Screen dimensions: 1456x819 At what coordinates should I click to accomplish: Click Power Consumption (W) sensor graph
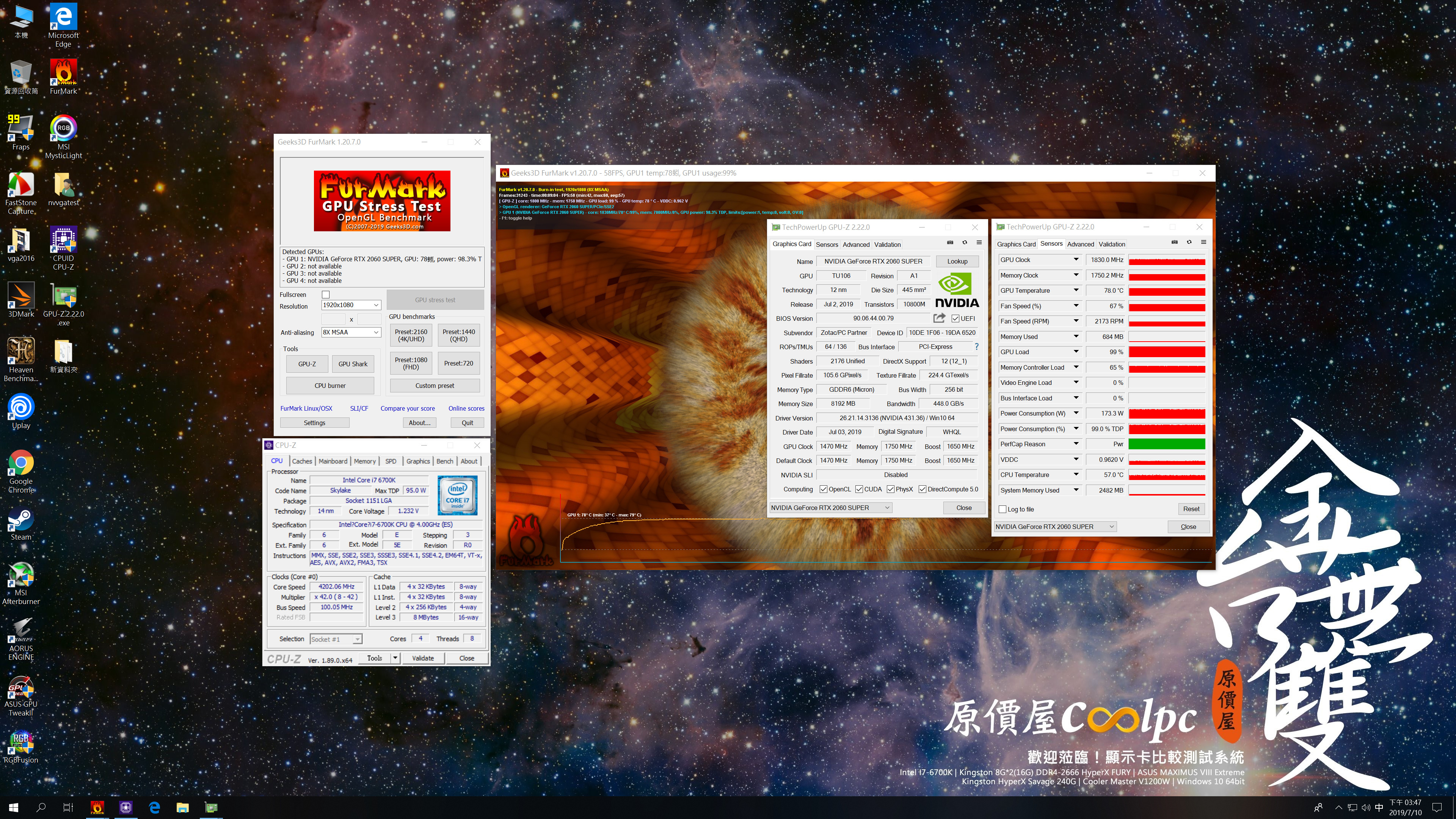[1167, 414]
